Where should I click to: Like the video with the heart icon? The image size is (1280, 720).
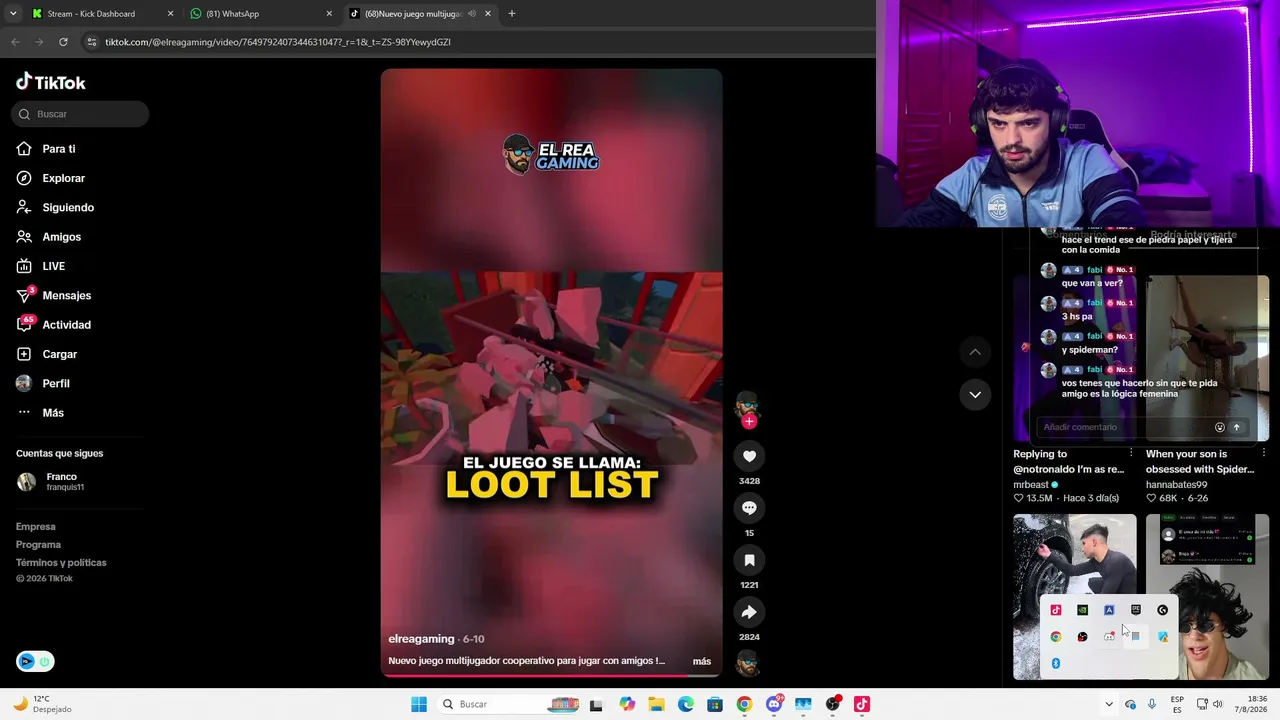(x=749, y=456)
